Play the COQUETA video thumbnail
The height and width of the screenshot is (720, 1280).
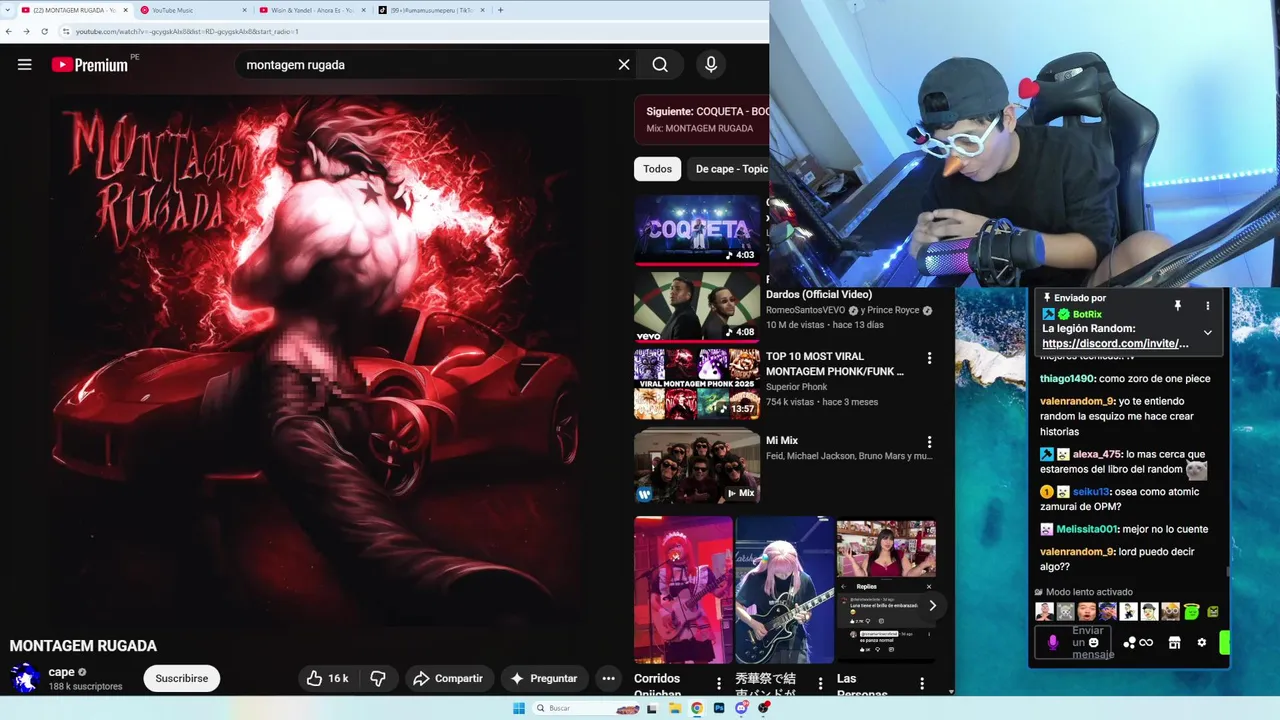(697, 230)
